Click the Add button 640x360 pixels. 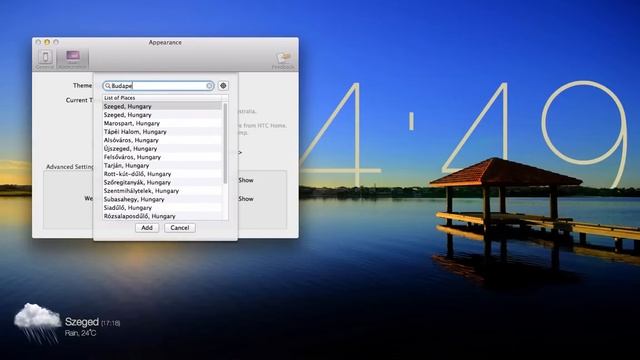coord(147,228)
